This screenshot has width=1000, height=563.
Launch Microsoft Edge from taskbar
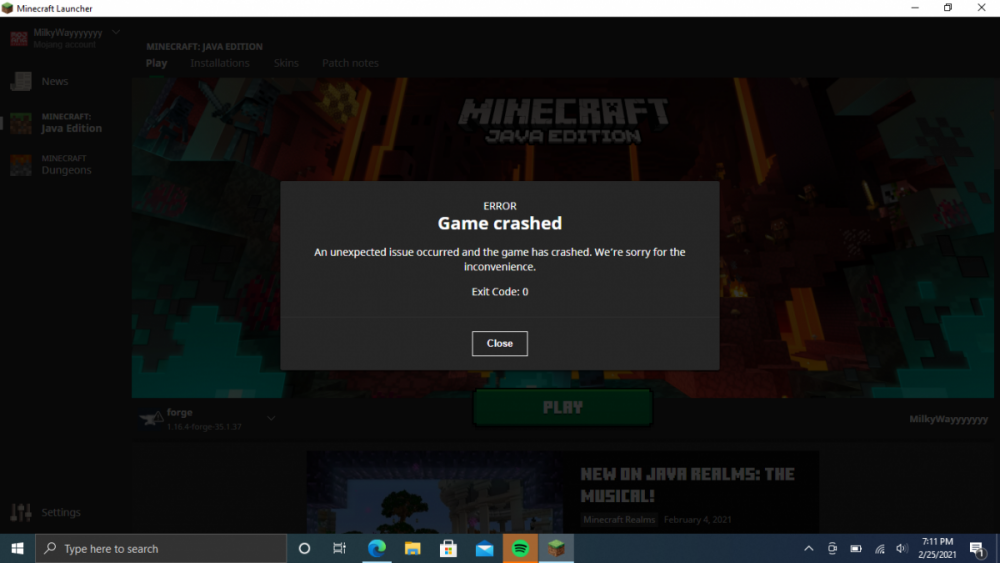pos(377,548)
